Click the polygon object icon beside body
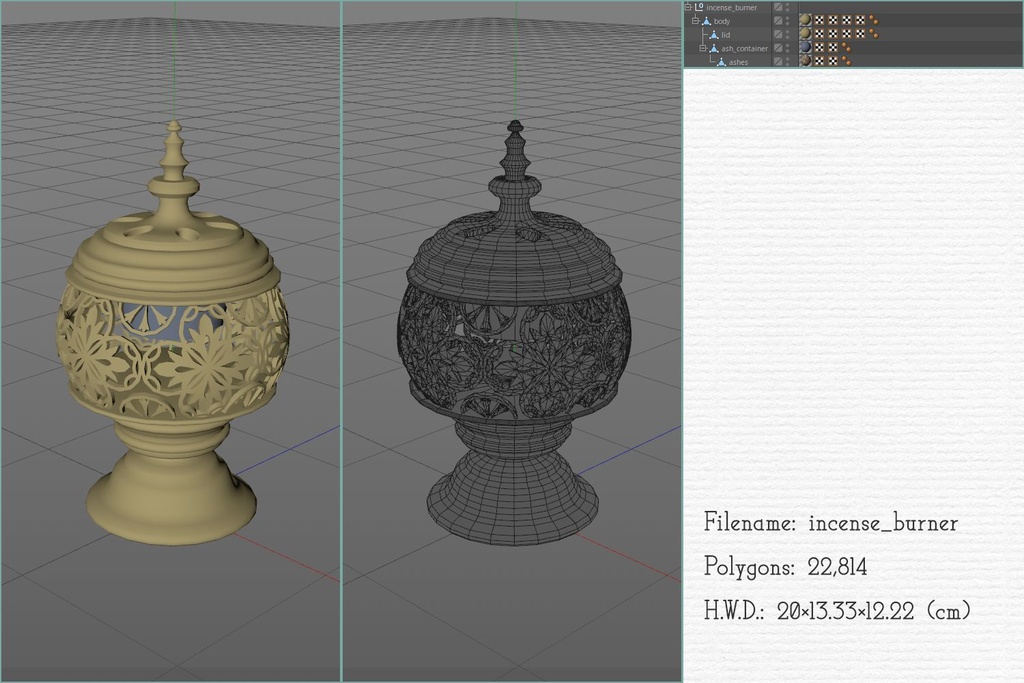Image resolution: width=1024 pixels, height=683 pixels. [x=707, y=21]
